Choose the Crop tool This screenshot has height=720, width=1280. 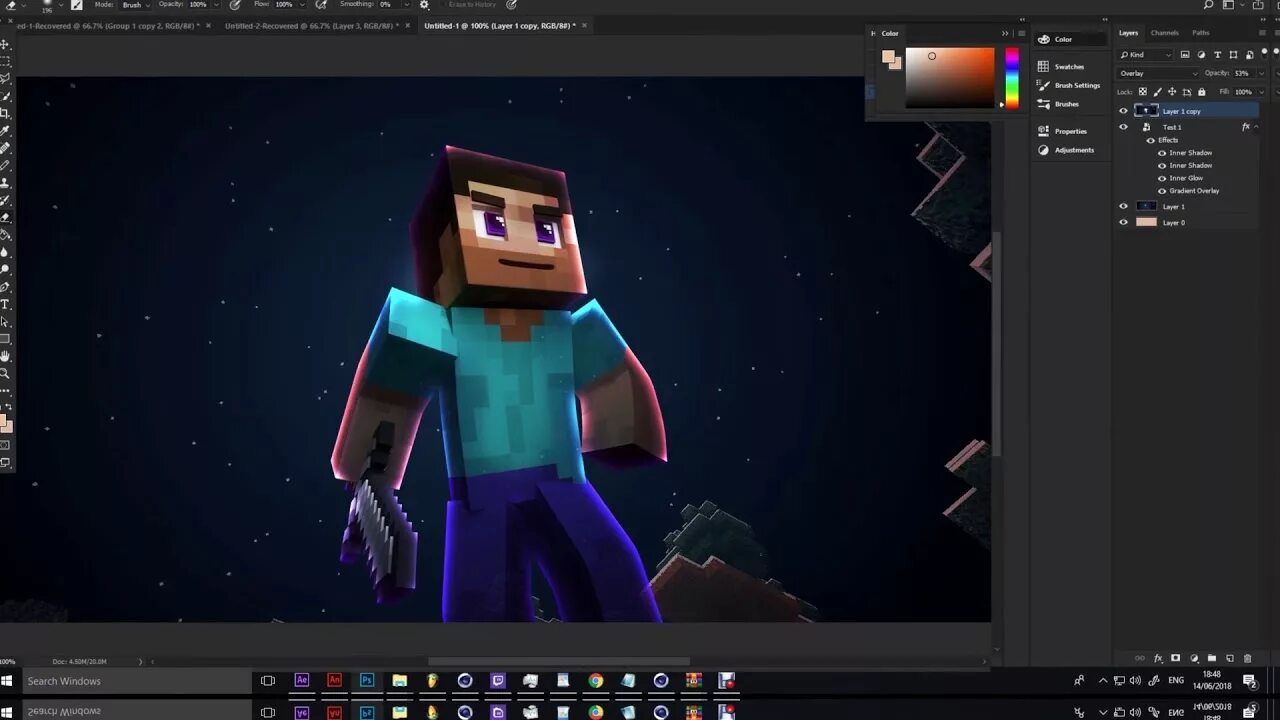(5, 113)
